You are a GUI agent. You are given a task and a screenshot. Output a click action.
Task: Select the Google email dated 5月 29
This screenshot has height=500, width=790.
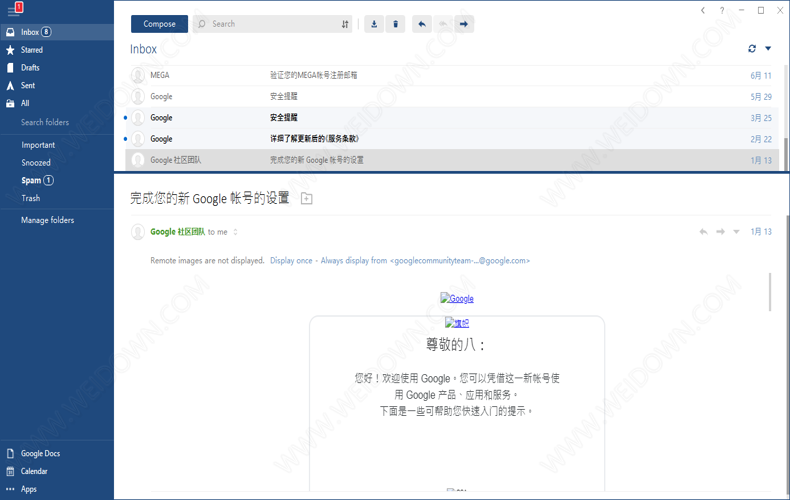452,96
